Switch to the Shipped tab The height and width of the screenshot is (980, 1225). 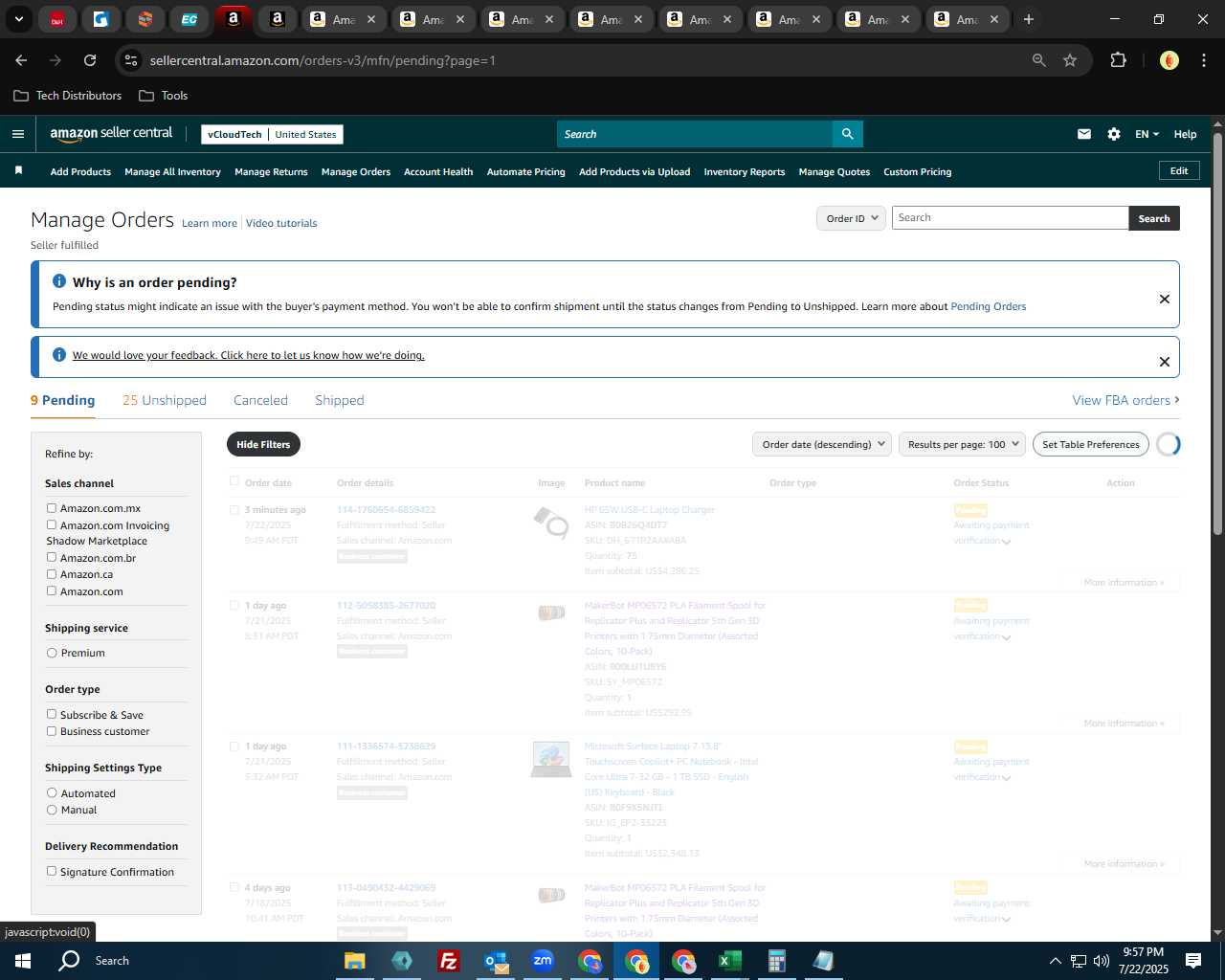coord(340,400)
